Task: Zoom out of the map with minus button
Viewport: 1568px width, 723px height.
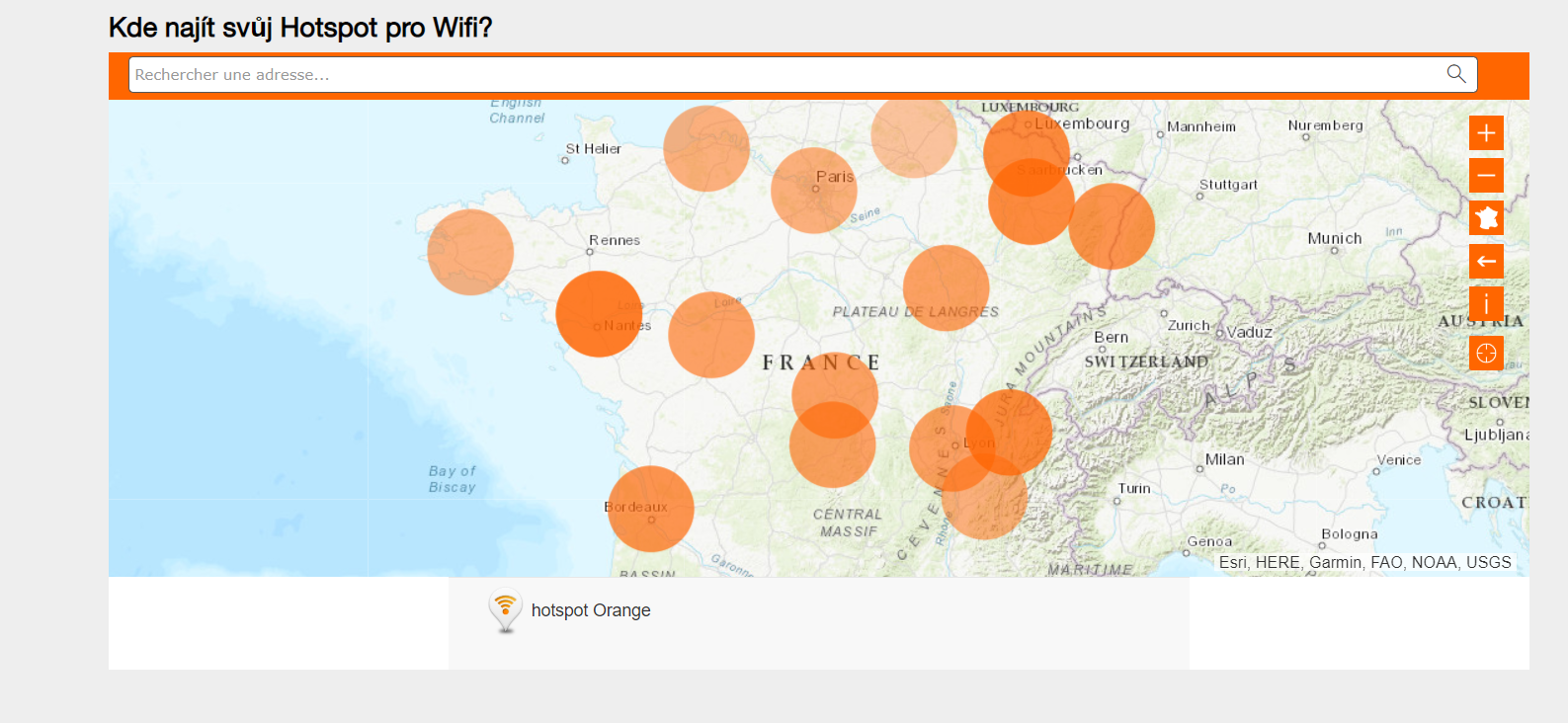Action: click(x=1486, y=176)
